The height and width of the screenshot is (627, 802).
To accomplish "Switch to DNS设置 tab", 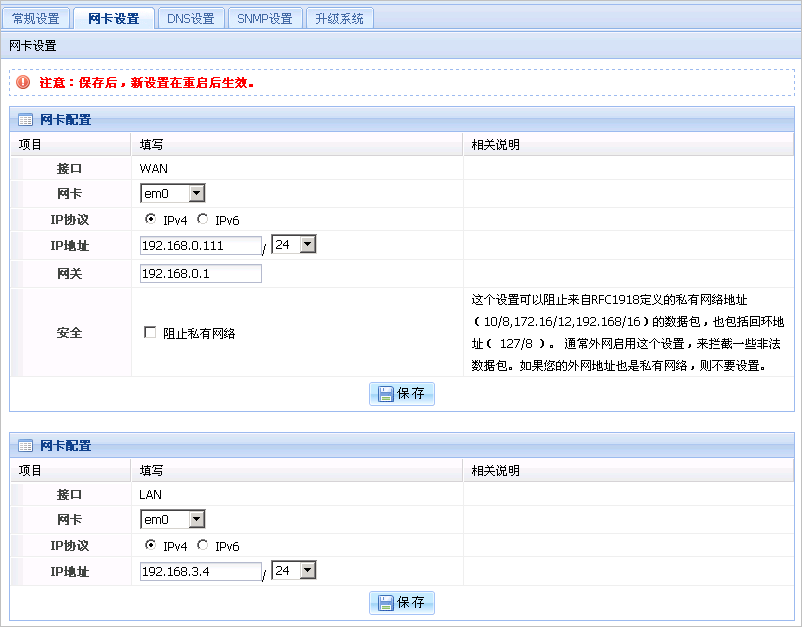I will click(191, 19).
